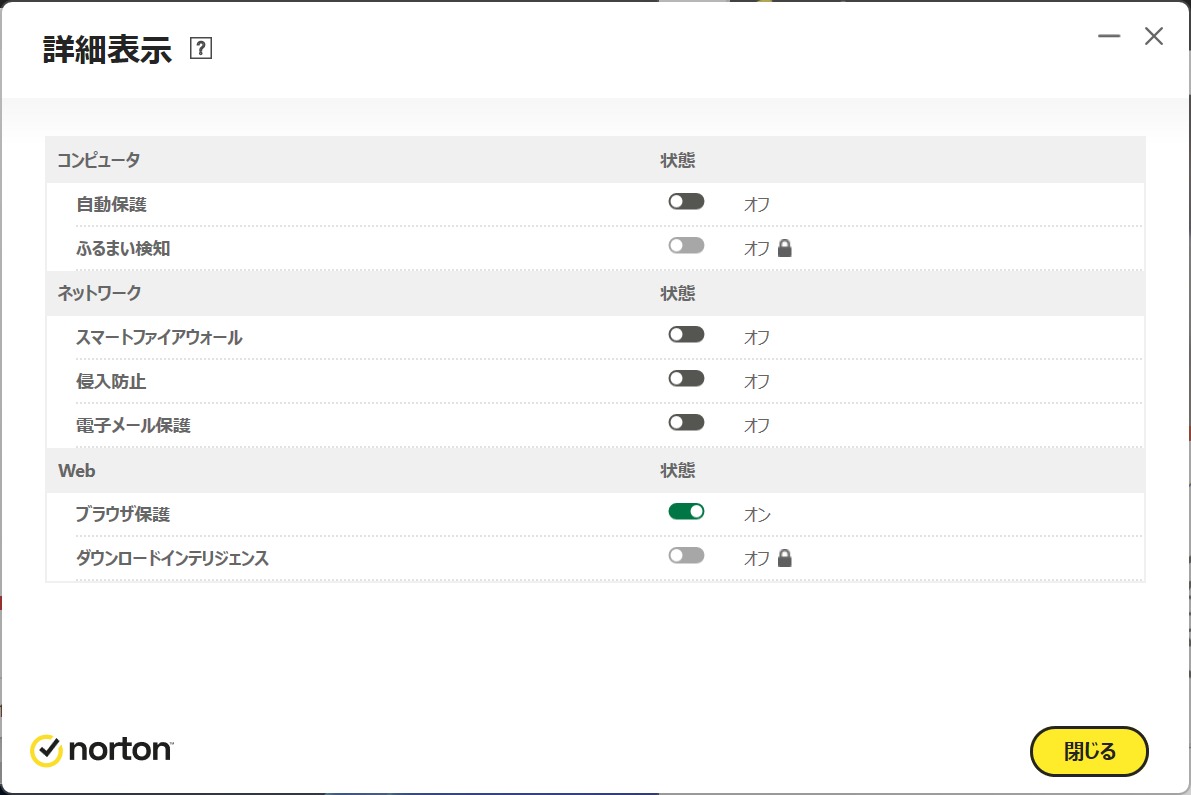Select the コンピュータ section header
Image resolution: width=1191 pixels, height=795 pixels.
coord(99,160)
